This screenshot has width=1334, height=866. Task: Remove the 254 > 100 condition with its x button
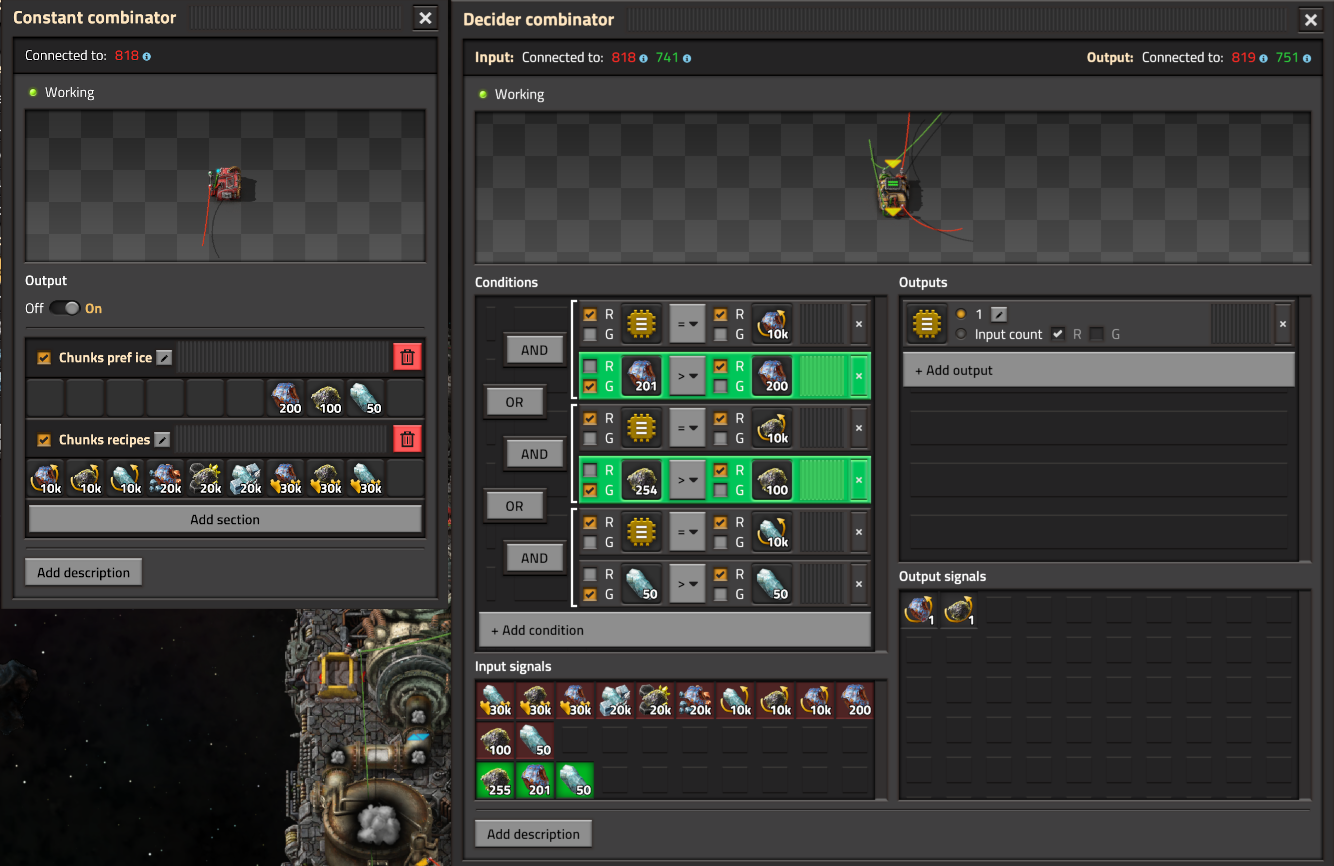[x=858, y=480]
